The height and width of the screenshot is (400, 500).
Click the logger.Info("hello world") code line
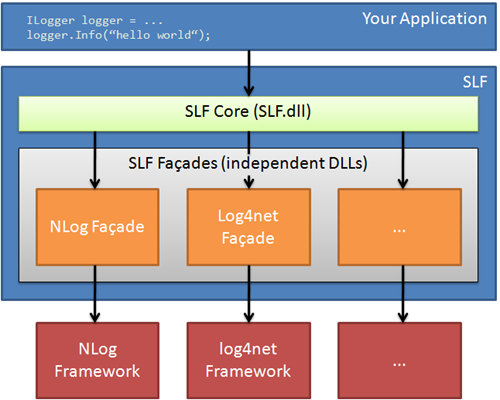click(x=118, y=35)
